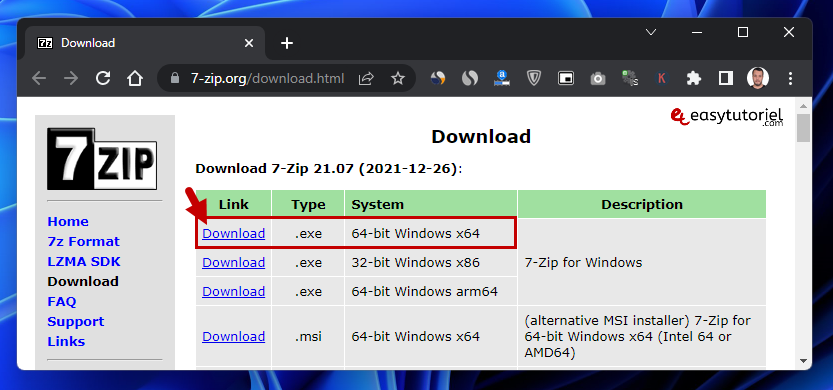Open the Links page
Viewport: 833px width, 390px height.
coord(66,342)
